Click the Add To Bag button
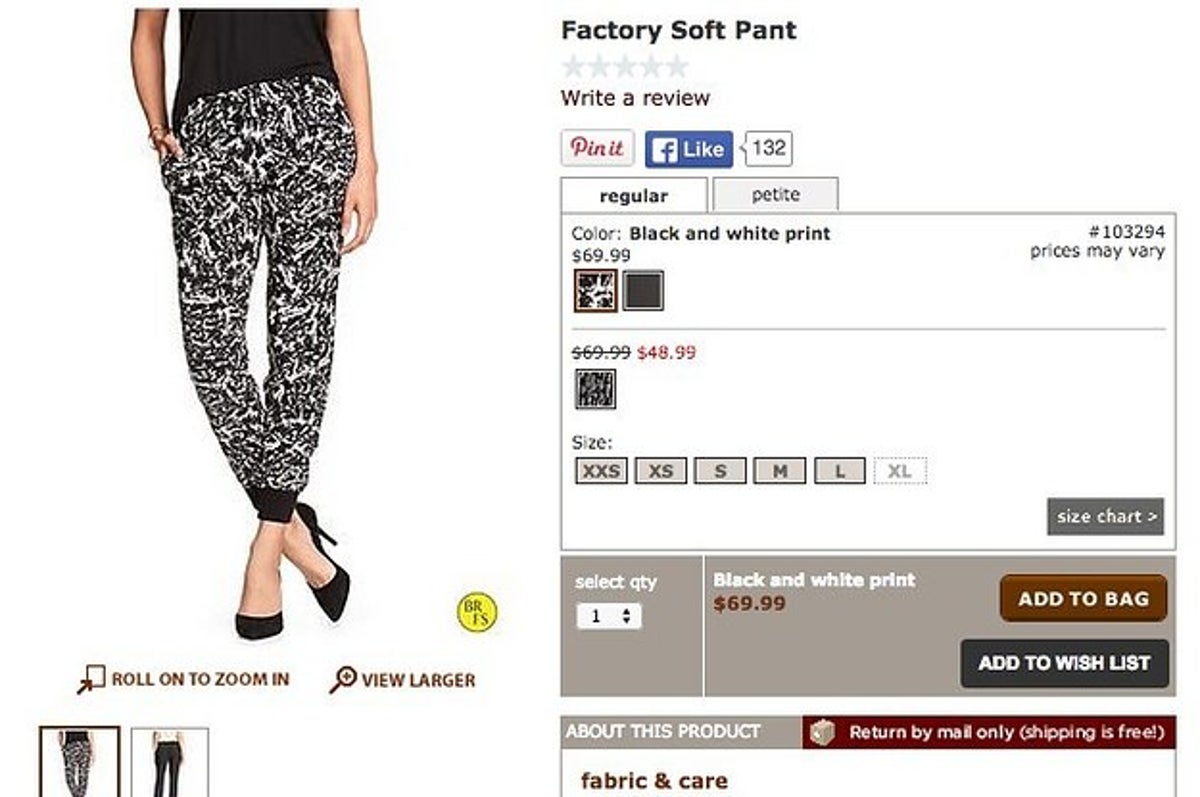1200x797 pixels. (x=1083, y=599)
